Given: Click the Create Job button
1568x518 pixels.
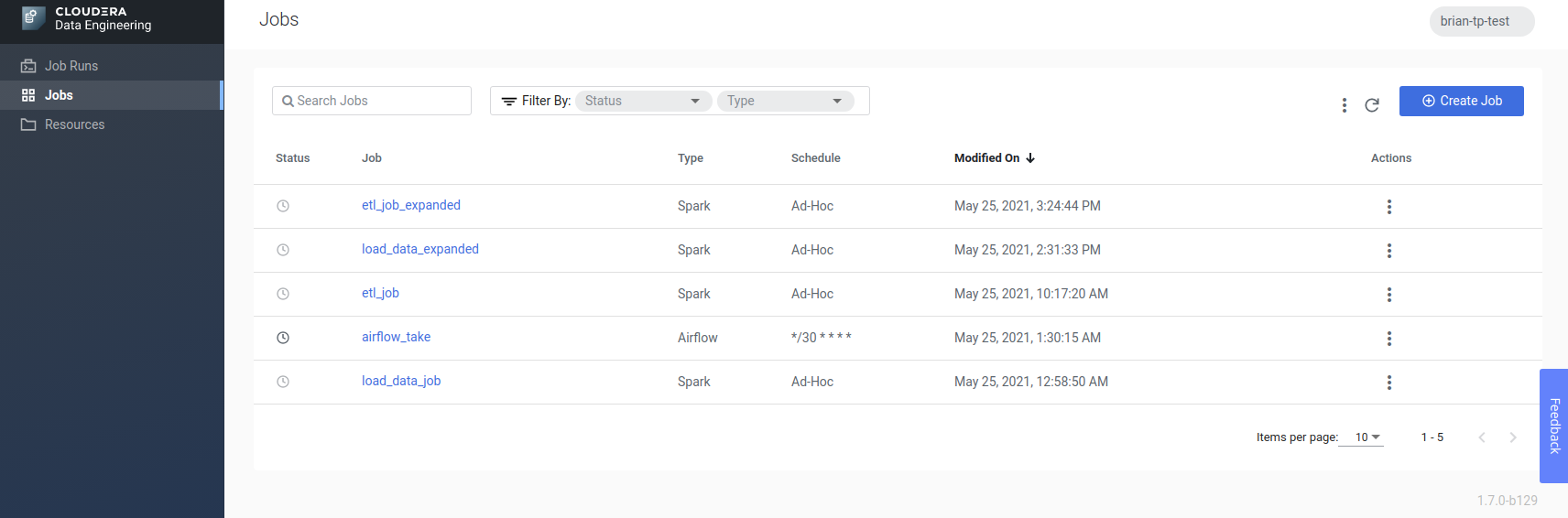Looking at the screenshot, I should click(x=1461, y=101).
